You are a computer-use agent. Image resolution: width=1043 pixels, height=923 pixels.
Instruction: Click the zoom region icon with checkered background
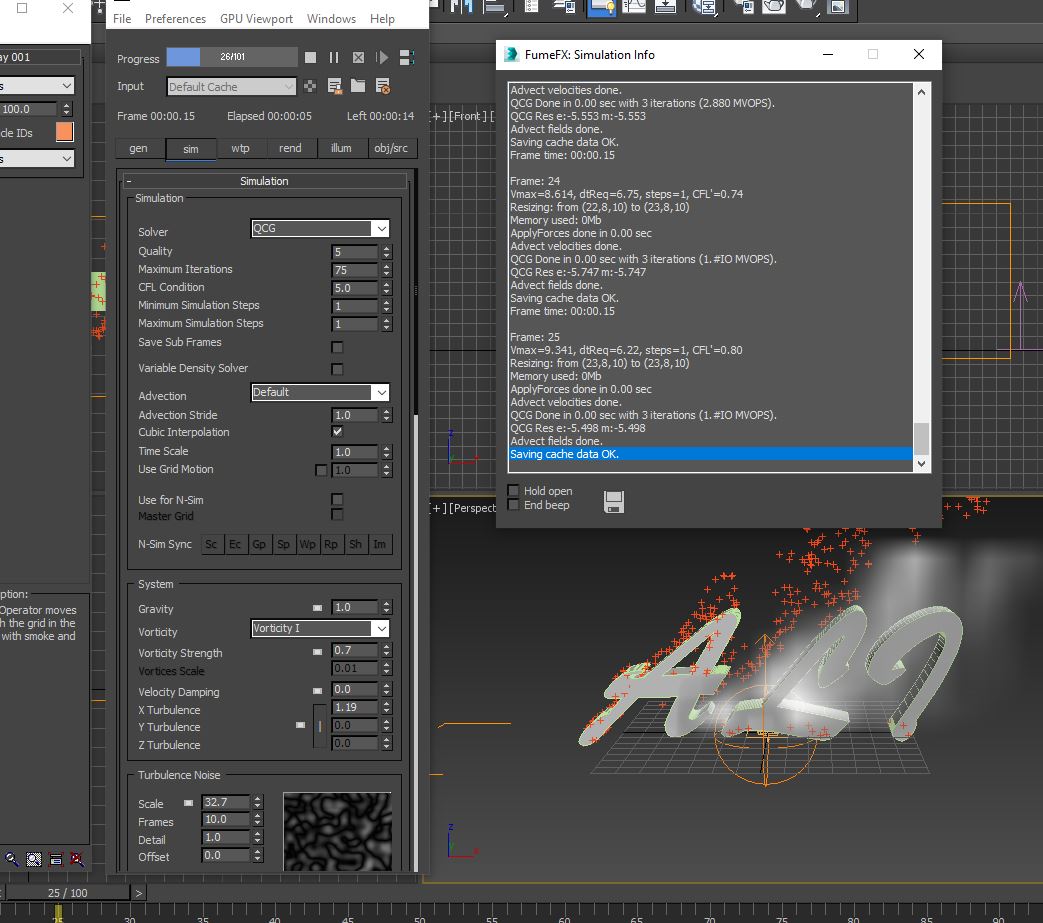(34, 859)
